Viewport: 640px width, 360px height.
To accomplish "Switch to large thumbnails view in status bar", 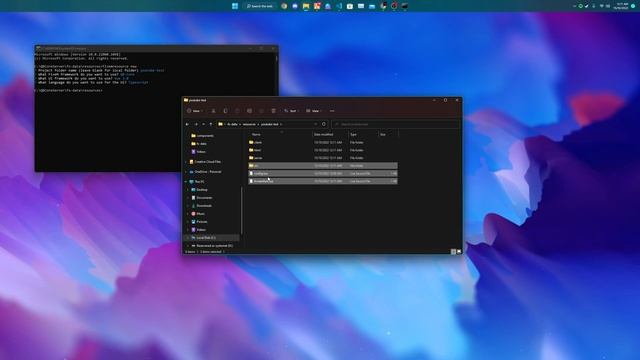I will click(459, 252).
